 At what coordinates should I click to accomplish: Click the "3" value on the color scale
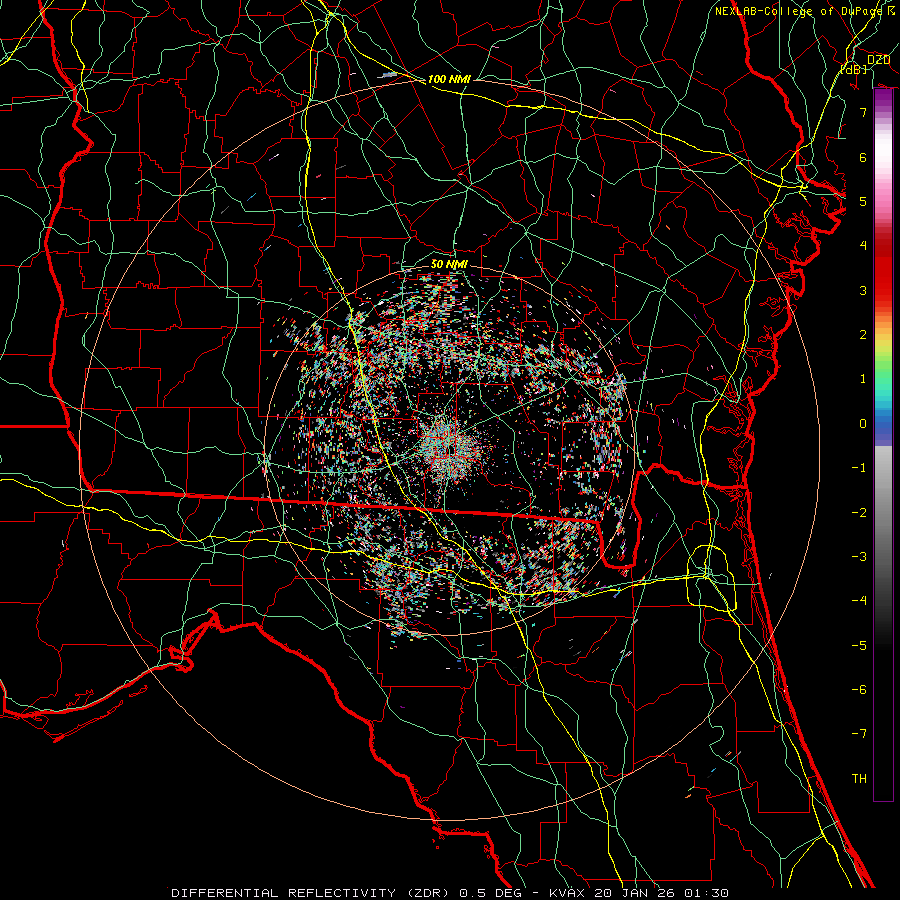(x=863, y=290)
